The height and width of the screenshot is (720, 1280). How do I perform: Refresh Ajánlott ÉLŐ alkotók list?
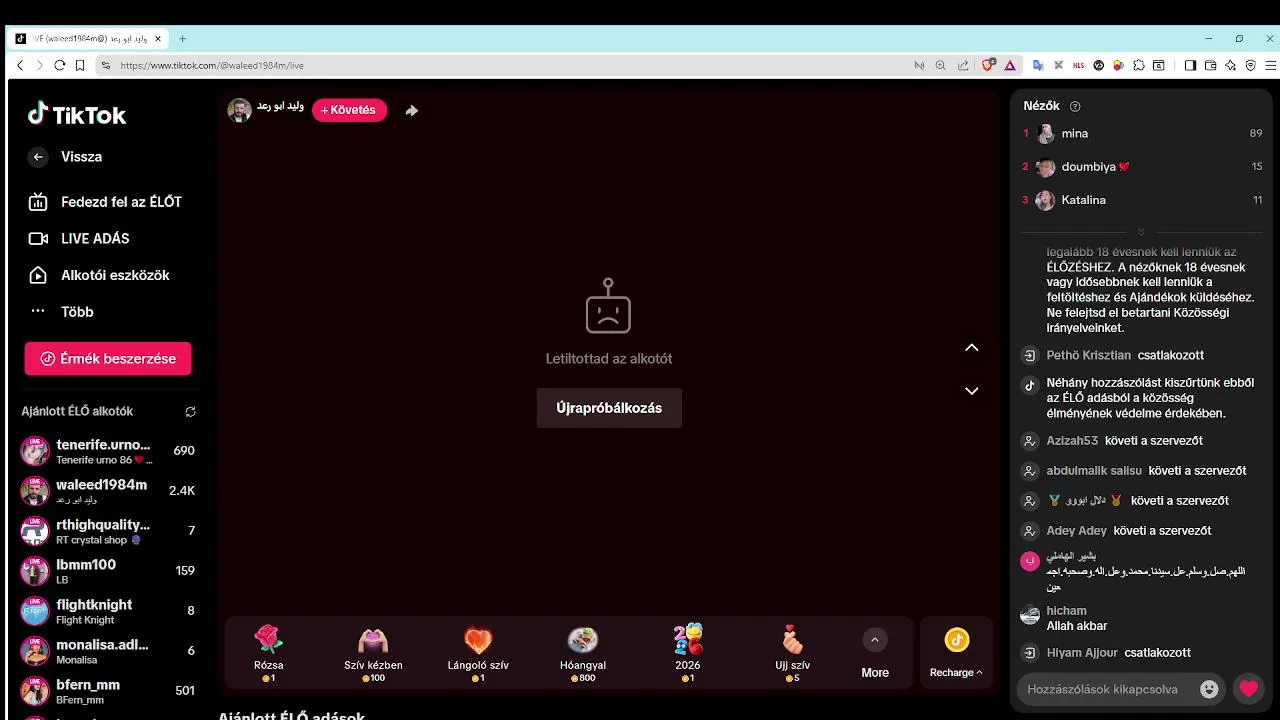click(x=191, y=412)
